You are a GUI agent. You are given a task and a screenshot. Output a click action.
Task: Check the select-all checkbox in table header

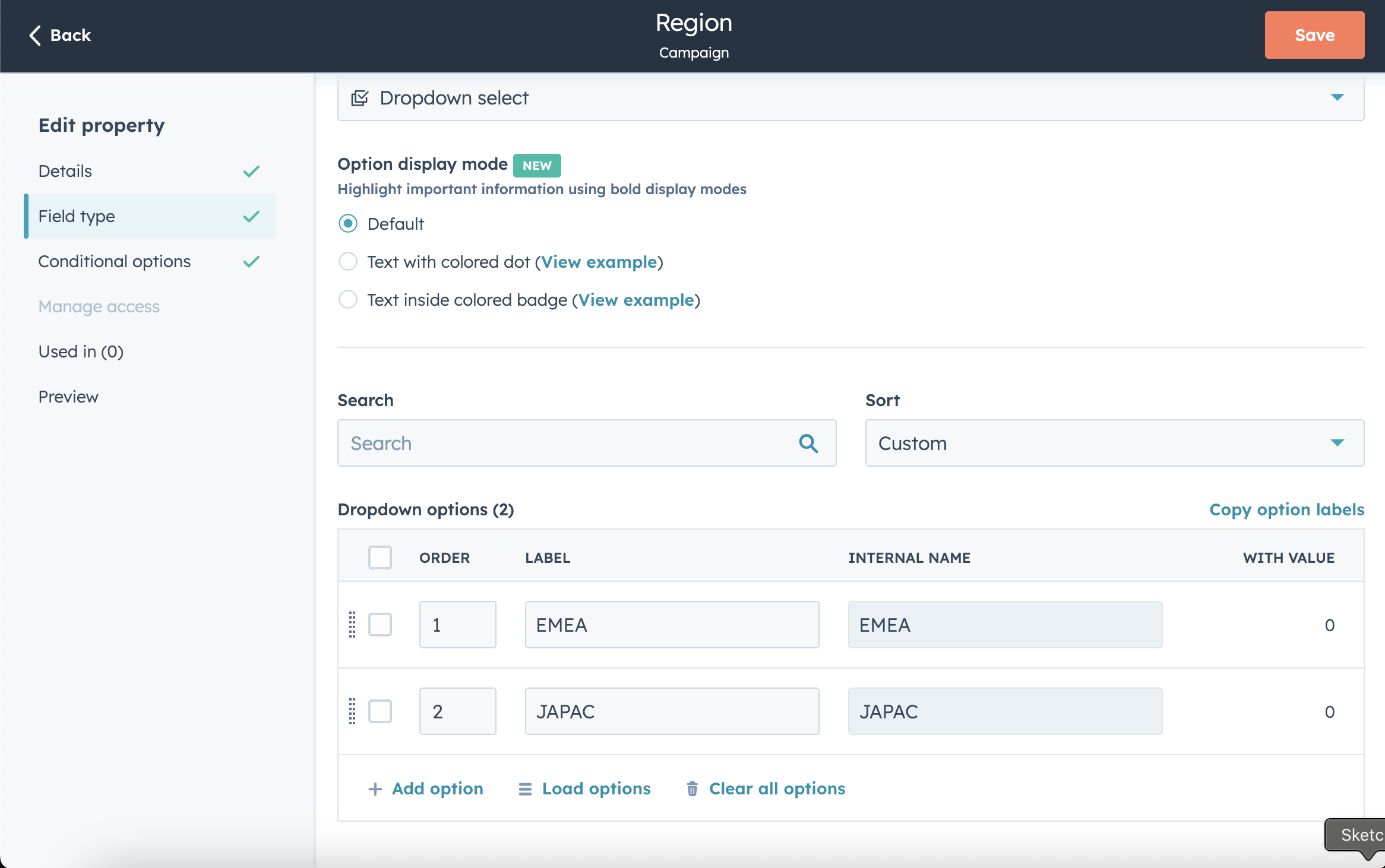click(380, 557)
